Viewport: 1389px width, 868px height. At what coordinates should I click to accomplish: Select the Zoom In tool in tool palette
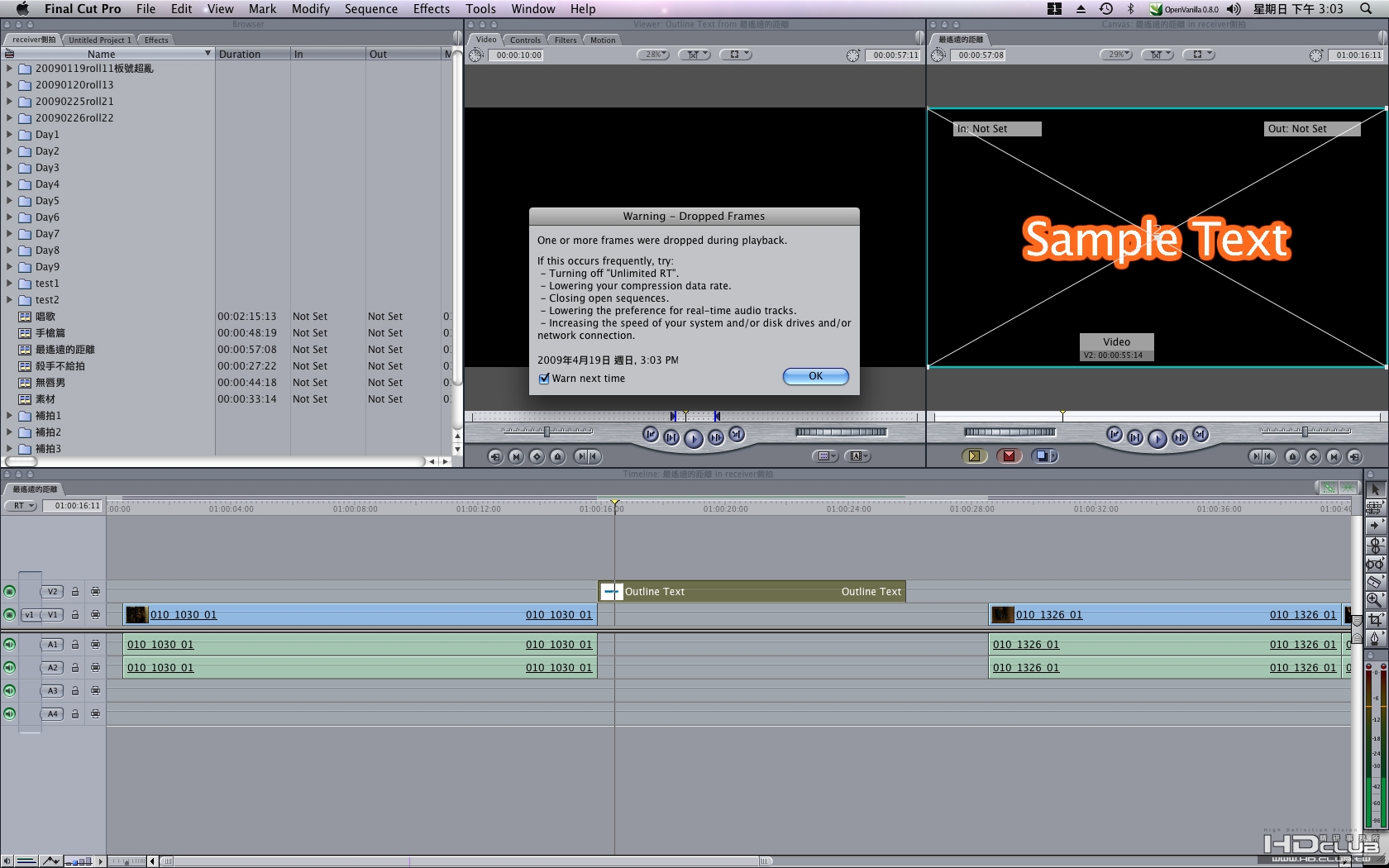click(x=1375, y=601)
